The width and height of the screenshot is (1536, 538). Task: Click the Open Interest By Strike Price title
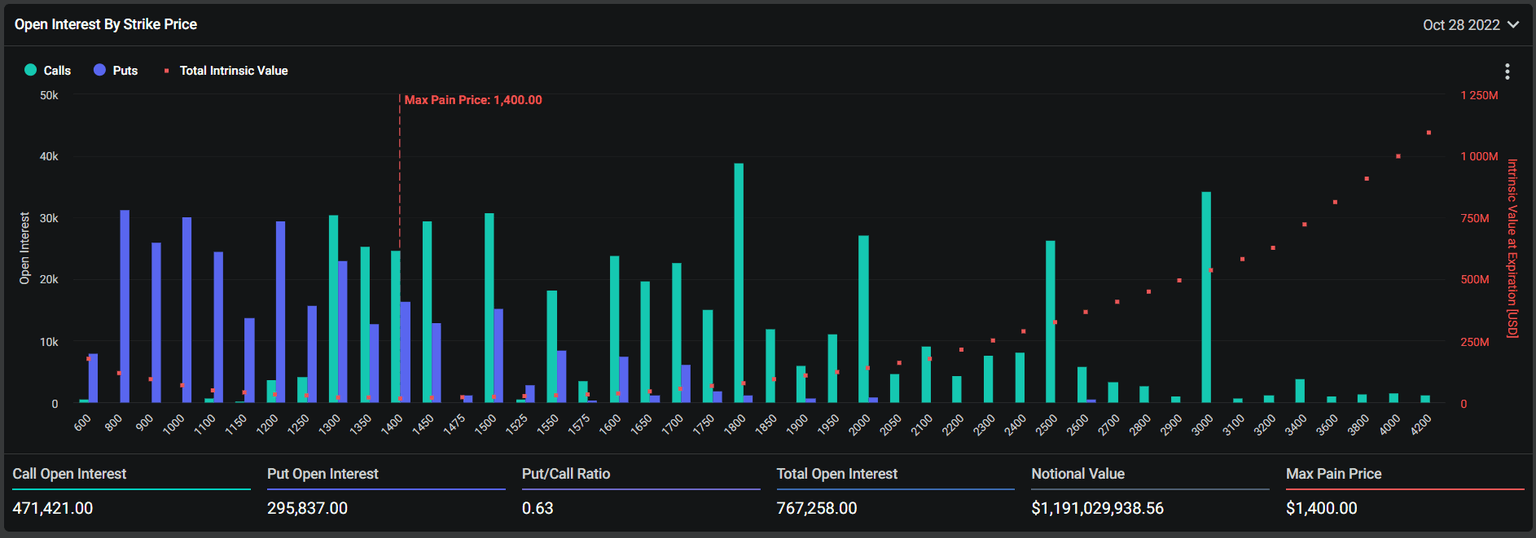[x=105, y=24]
